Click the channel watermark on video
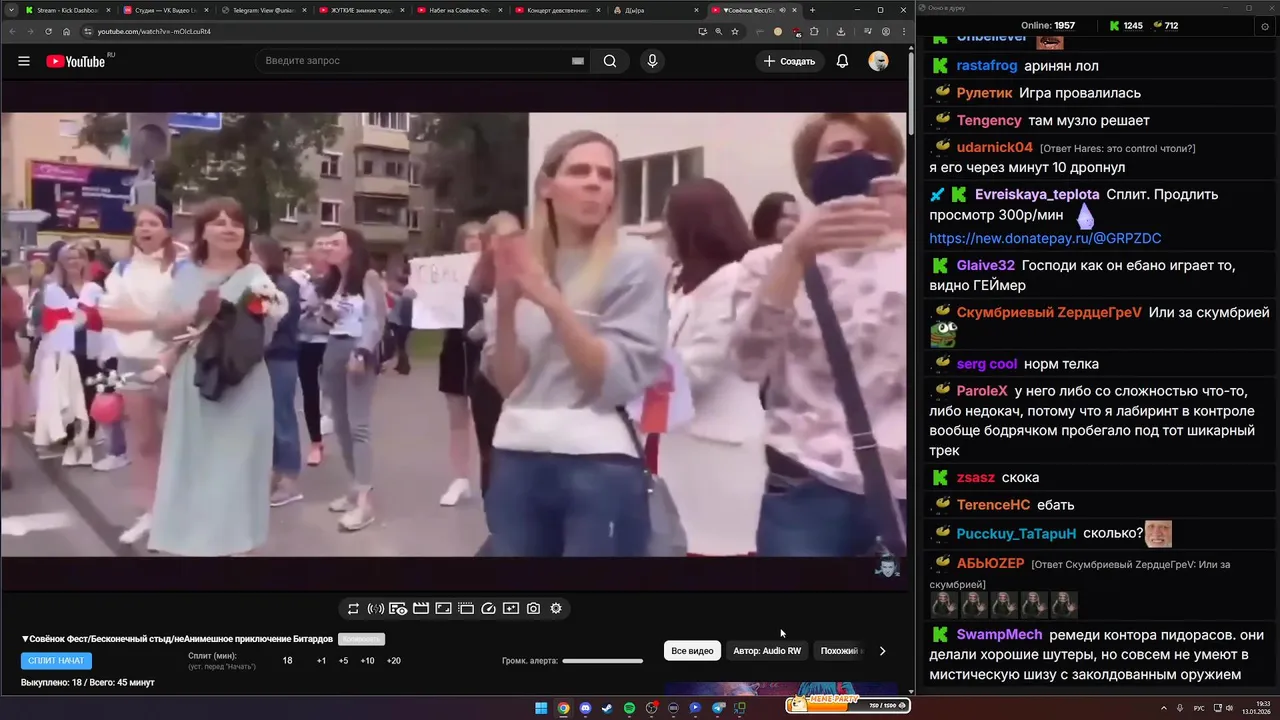This screenshot has width=1280, height=720. pyautogui.click(x=886, y=566)
